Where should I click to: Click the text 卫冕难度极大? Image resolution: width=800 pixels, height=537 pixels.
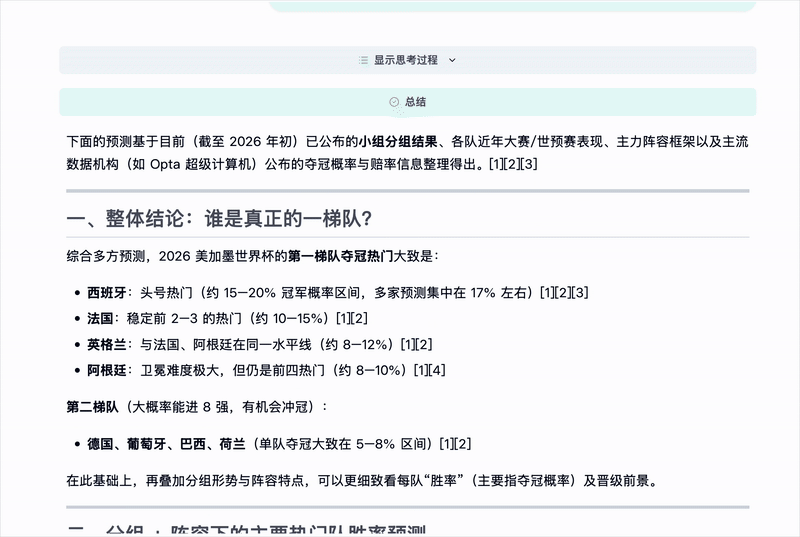180,370
